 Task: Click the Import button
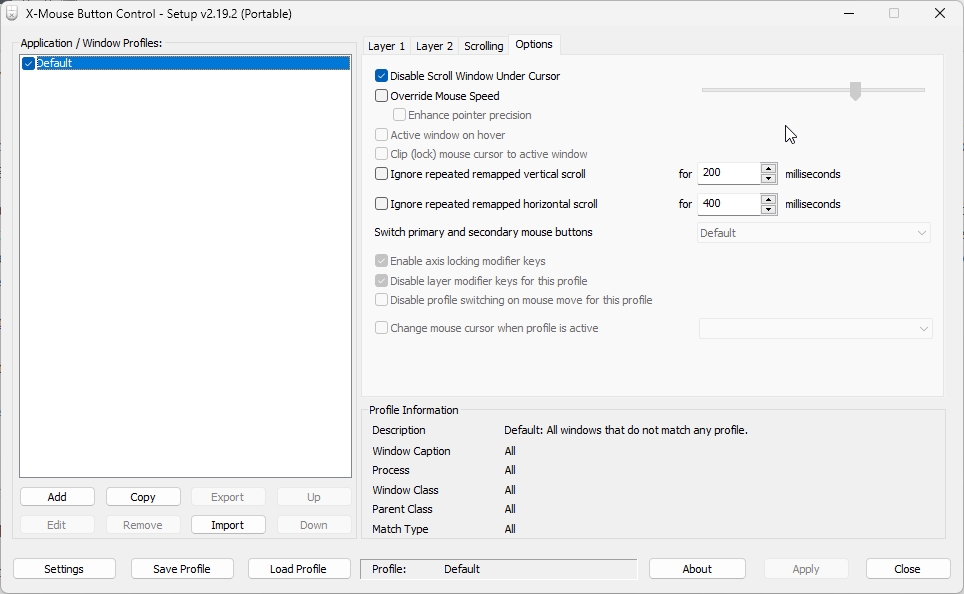tap(228, 525)
